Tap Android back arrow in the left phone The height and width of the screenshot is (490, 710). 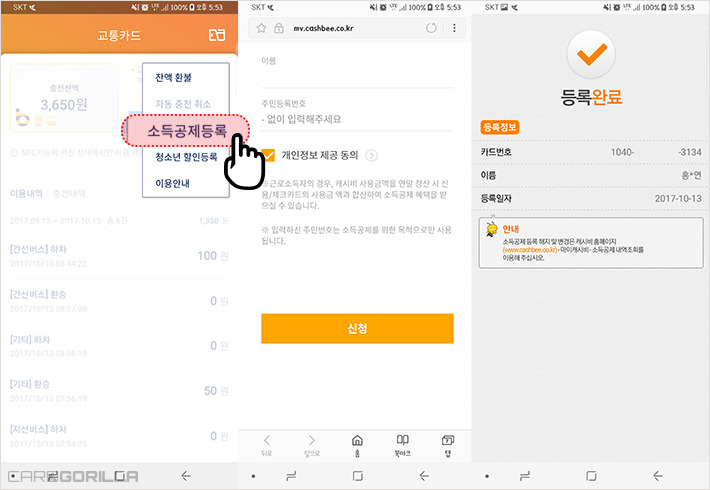[186, 476]
